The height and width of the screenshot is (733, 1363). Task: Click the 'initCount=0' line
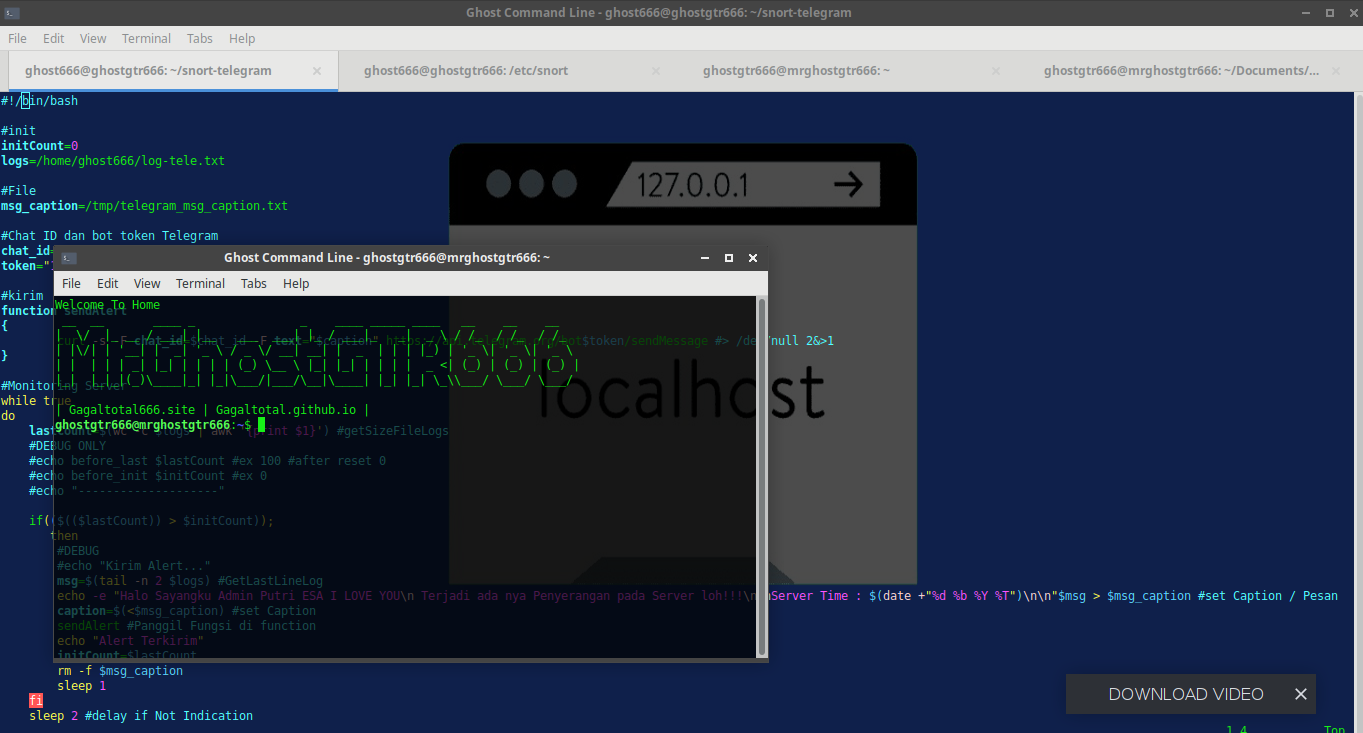(x=39, y=146)
